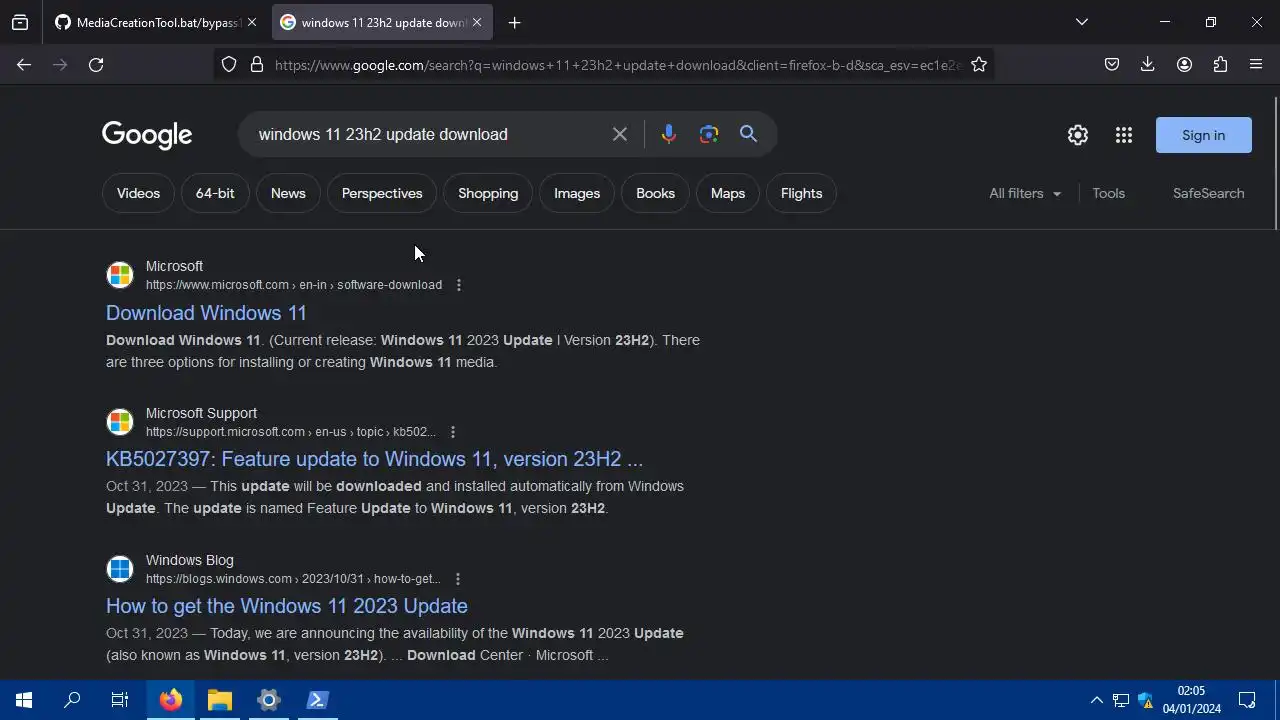Open more options for Windows Blog result
The width and height of the screenshot is (1280, 720).
[457, 579]
